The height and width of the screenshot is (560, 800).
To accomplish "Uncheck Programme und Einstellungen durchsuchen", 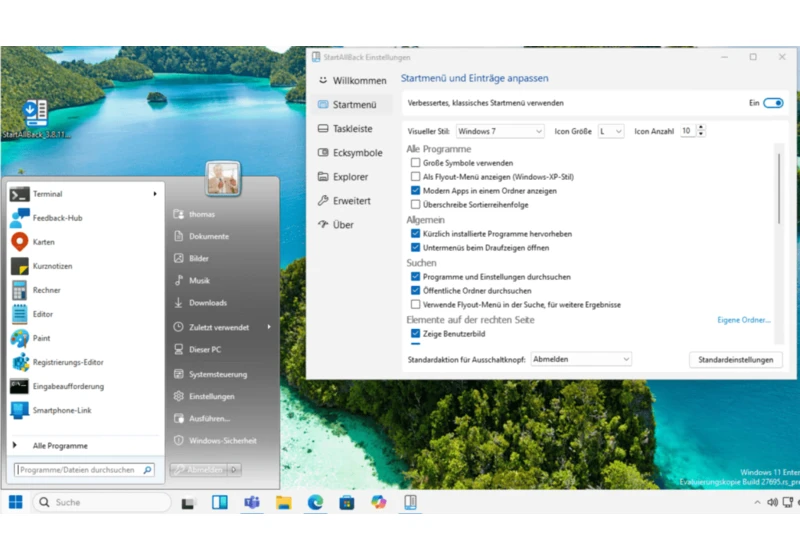I will (415, 276).
